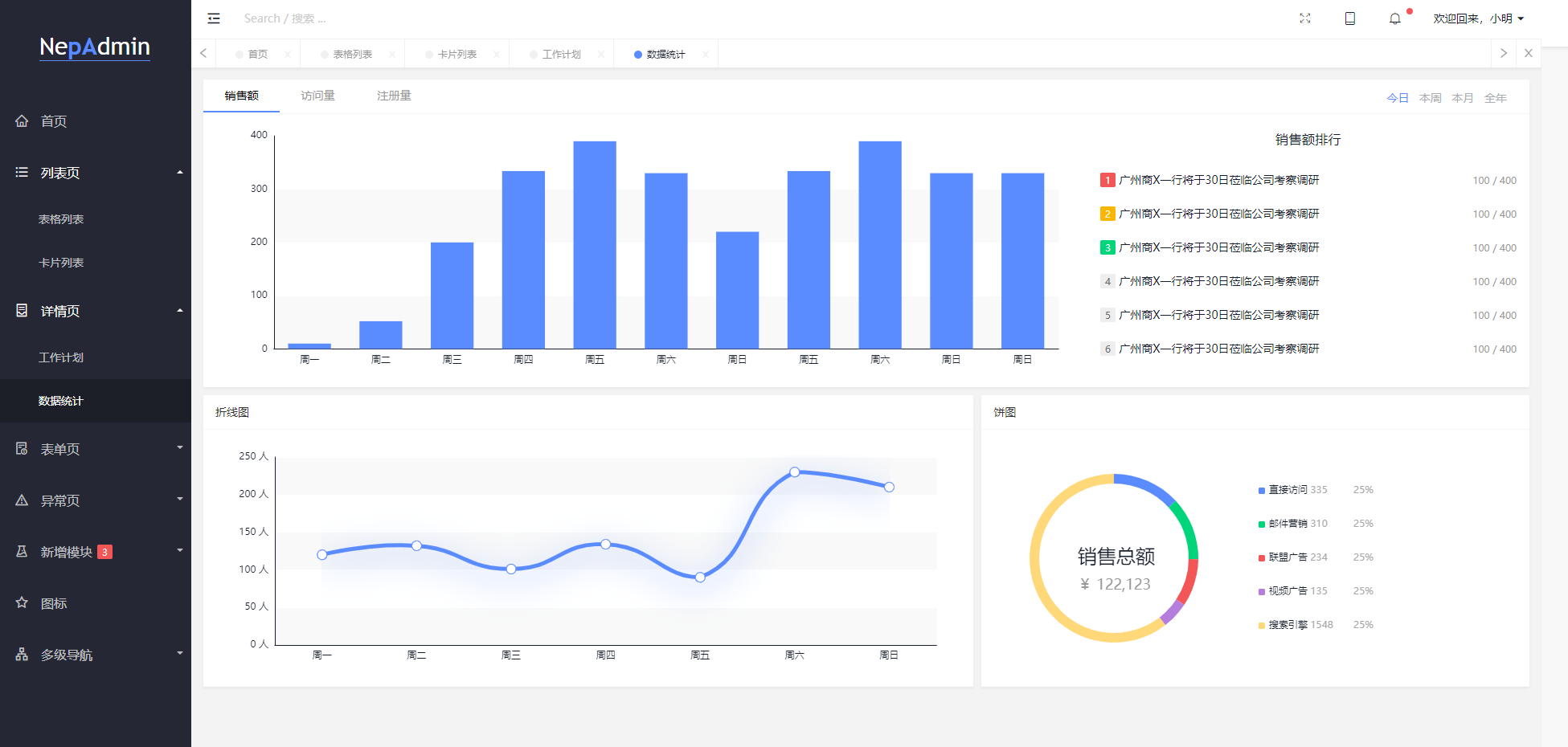
Task: Expand the 异常页 submenu arrow
Action: [180, 499]
